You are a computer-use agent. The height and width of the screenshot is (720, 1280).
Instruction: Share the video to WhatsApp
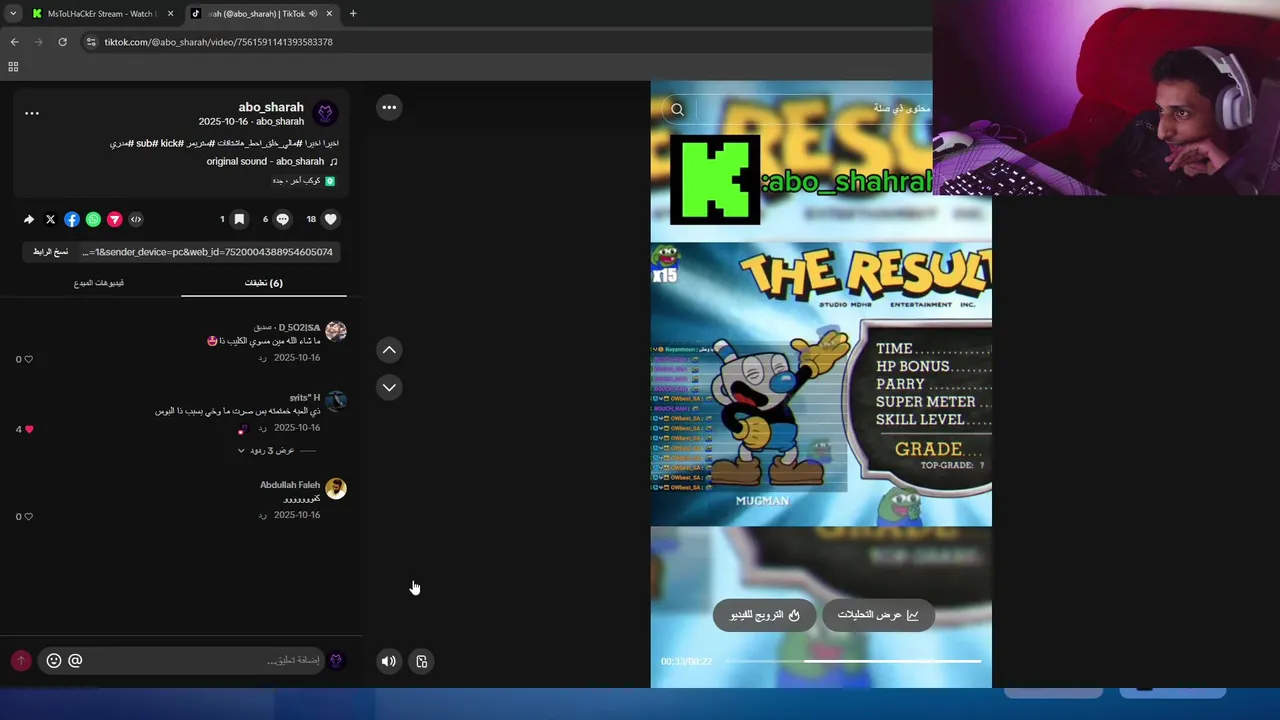pyautogui.click(x=93, y=219)
